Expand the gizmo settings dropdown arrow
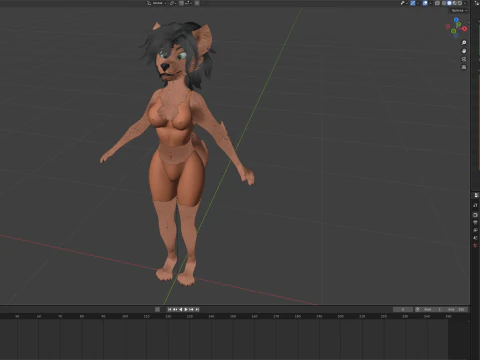This screenshot has width=480, height=360. point(418,3)
